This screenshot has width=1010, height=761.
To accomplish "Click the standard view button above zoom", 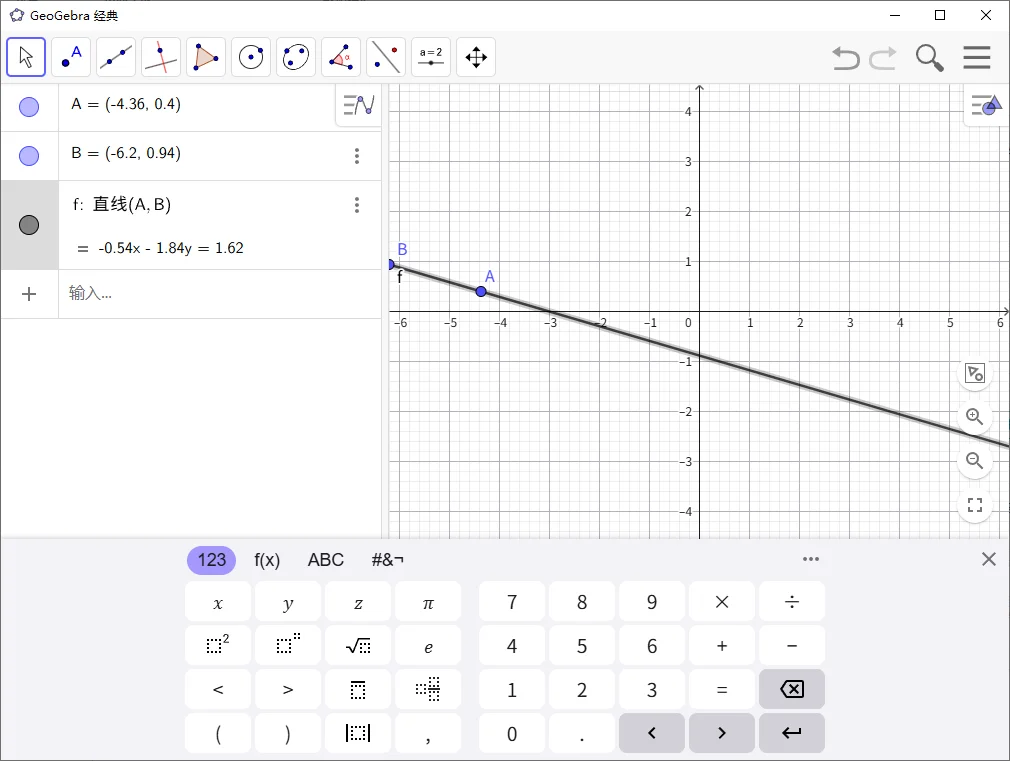I will [975, 373].
